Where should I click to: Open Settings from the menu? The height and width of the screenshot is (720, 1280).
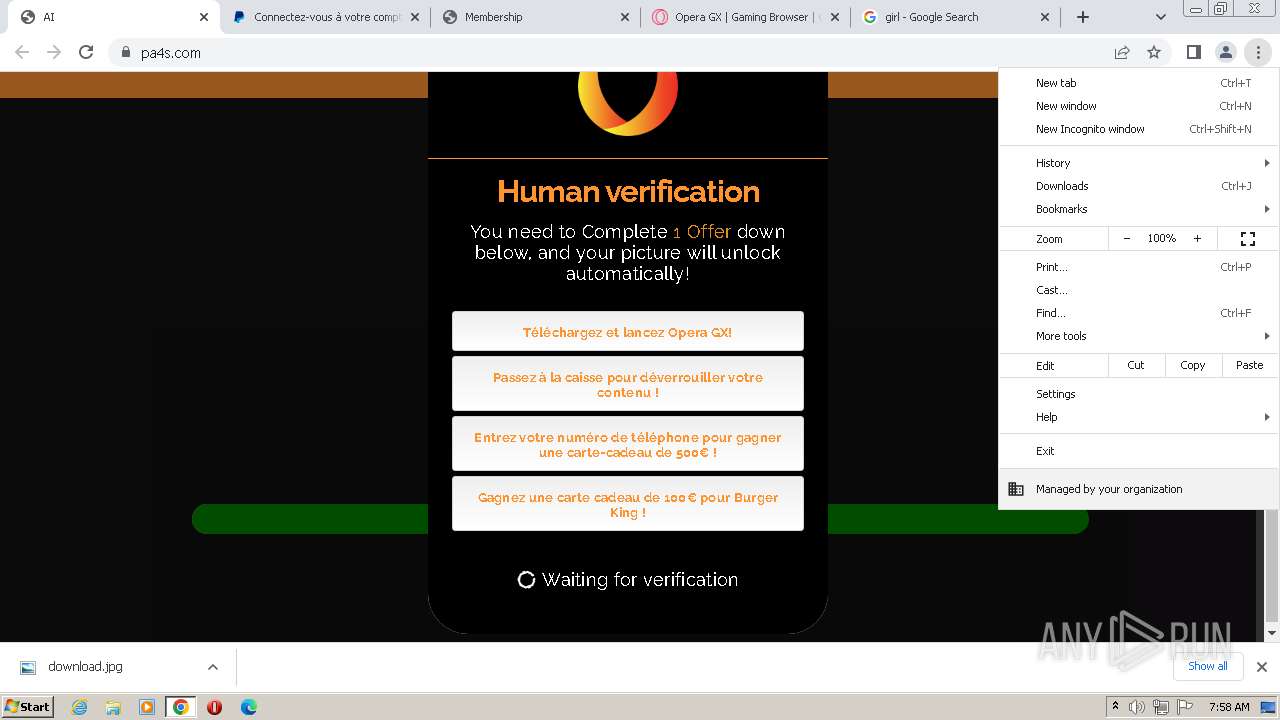coord(1139,394)
